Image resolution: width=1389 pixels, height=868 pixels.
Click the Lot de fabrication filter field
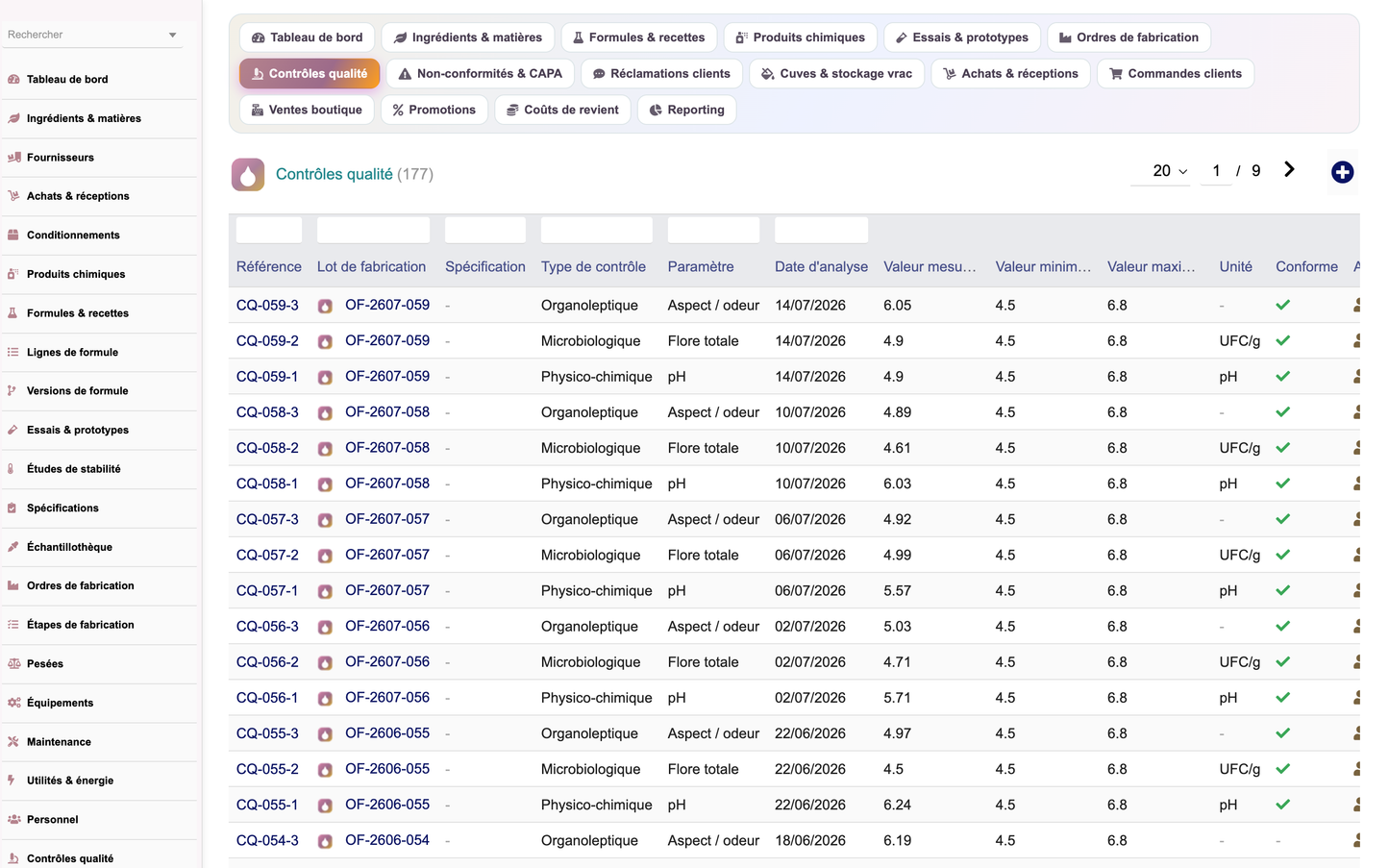pos(373,230)
